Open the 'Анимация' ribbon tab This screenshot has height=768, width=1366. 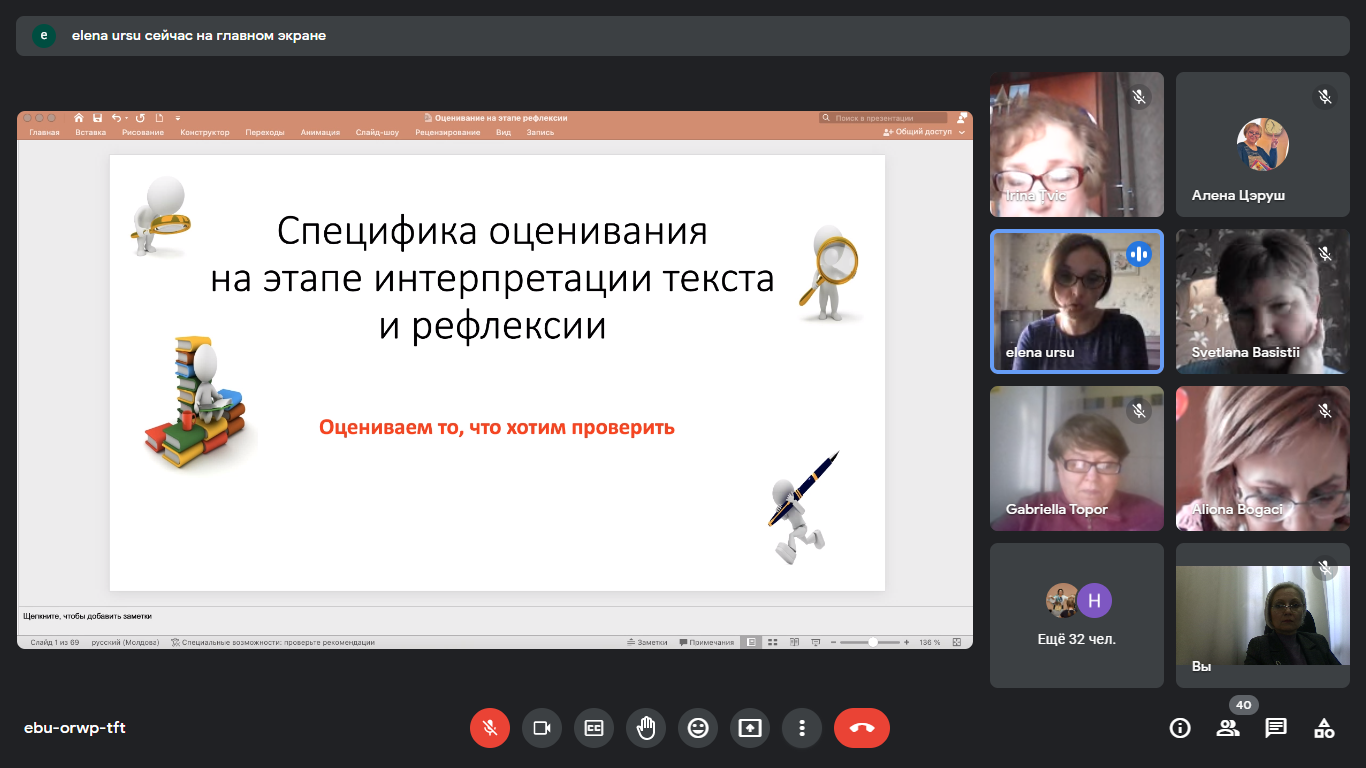tap(320, 132)
